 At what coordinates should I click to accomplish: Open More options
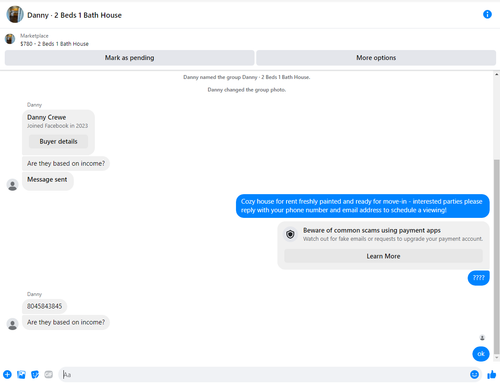pyautogui.click(x=376, y=58)
